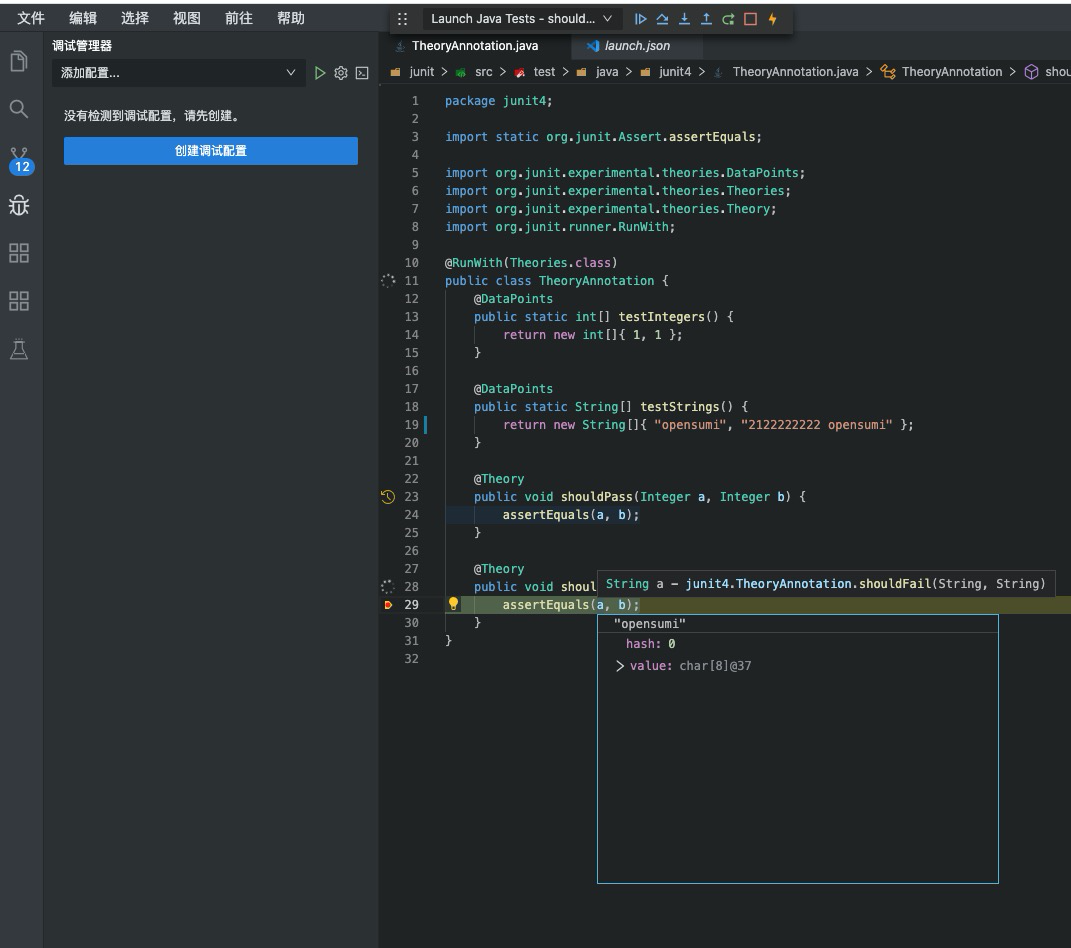Screen dimensions: 1071x948
Task: Open the Explorer files view icon
Action: click(x=19, y=61)
